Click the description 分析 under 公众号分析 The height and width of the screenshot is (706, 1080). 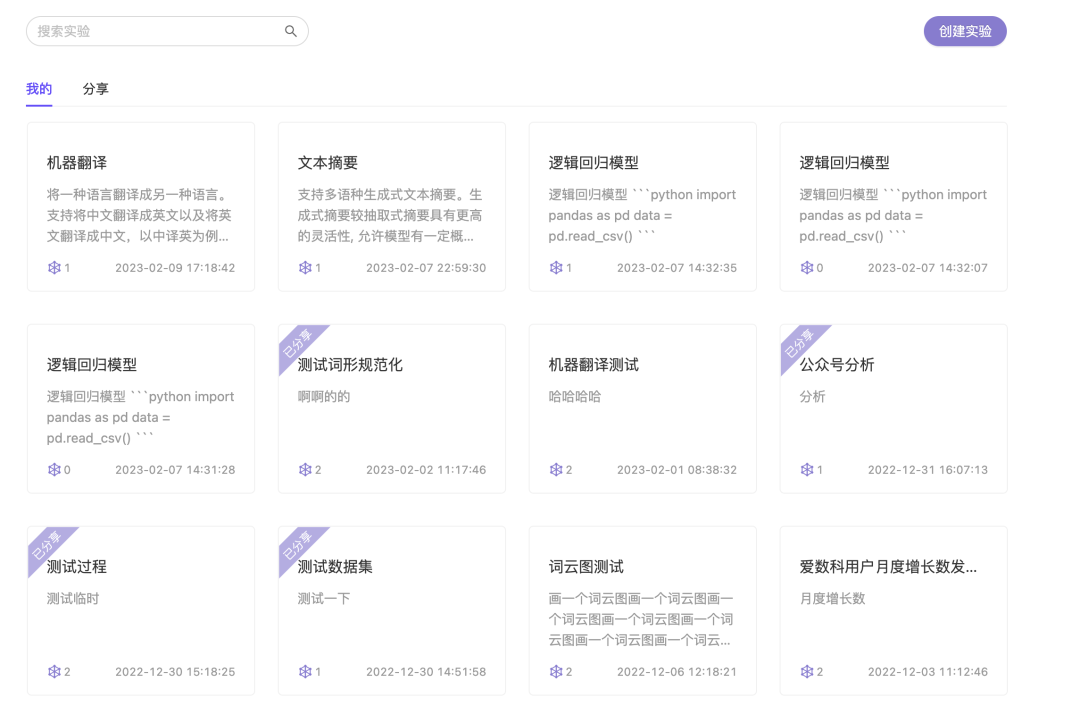812,396
